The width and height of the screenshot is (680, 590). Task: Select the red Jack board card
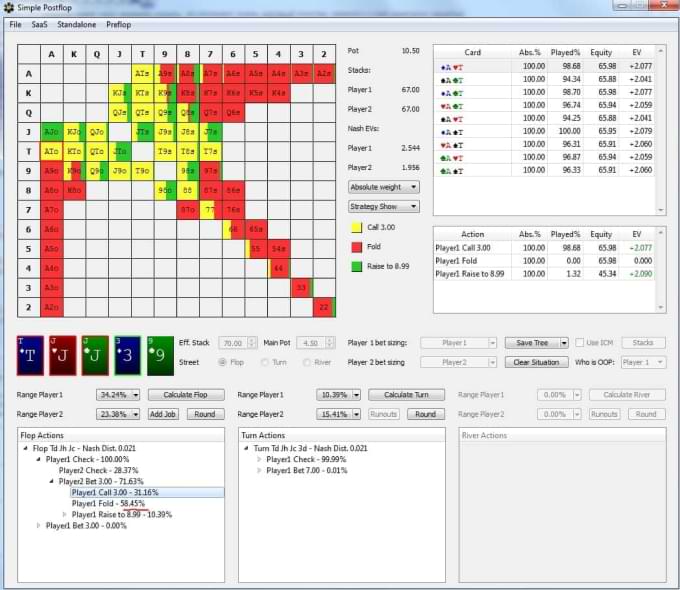[63, 355]
